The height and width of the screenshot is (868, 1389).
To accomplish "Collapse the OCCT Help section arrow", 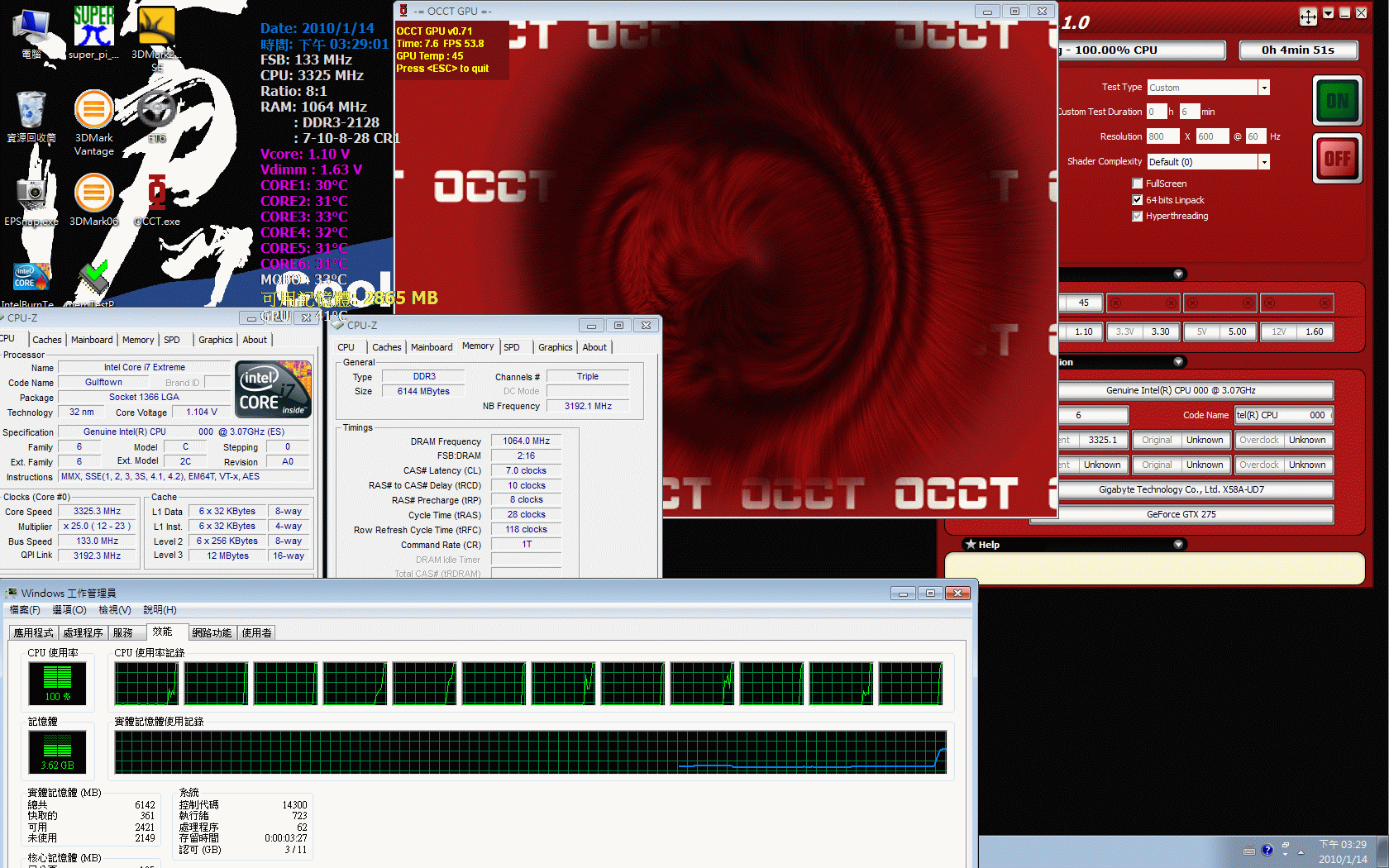I will 1179,545.
